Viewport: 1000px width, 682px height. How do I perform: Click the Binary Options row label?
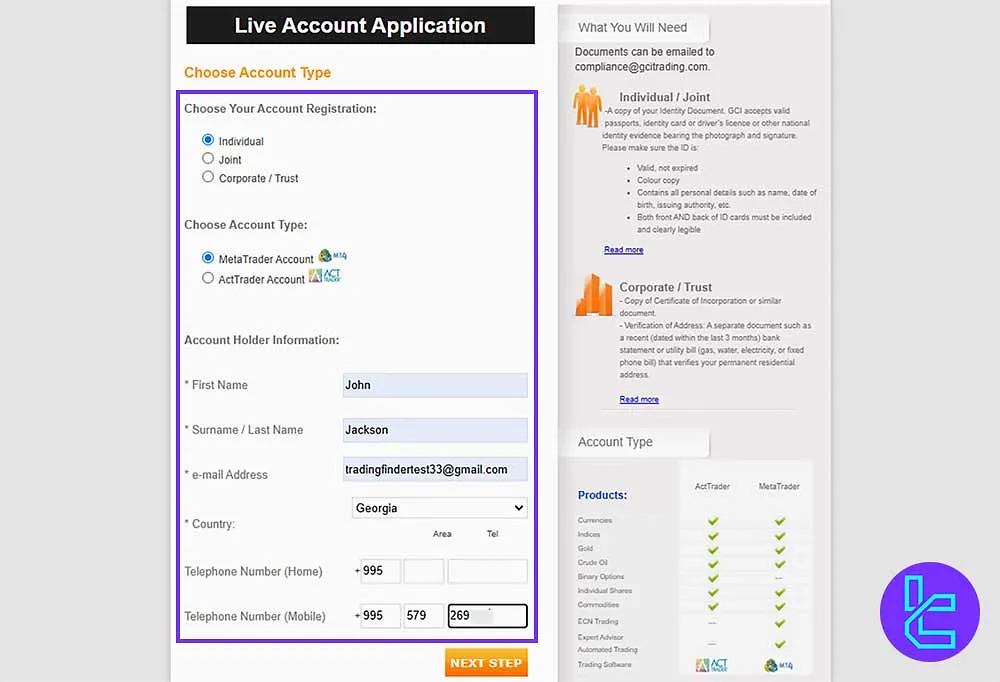[x=601, y=577]
